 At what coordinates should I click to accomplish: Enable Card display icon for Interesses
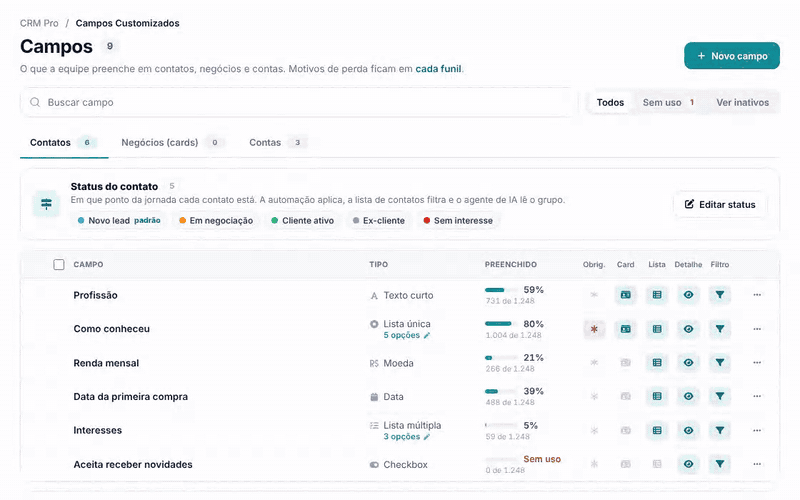point(626,431)
